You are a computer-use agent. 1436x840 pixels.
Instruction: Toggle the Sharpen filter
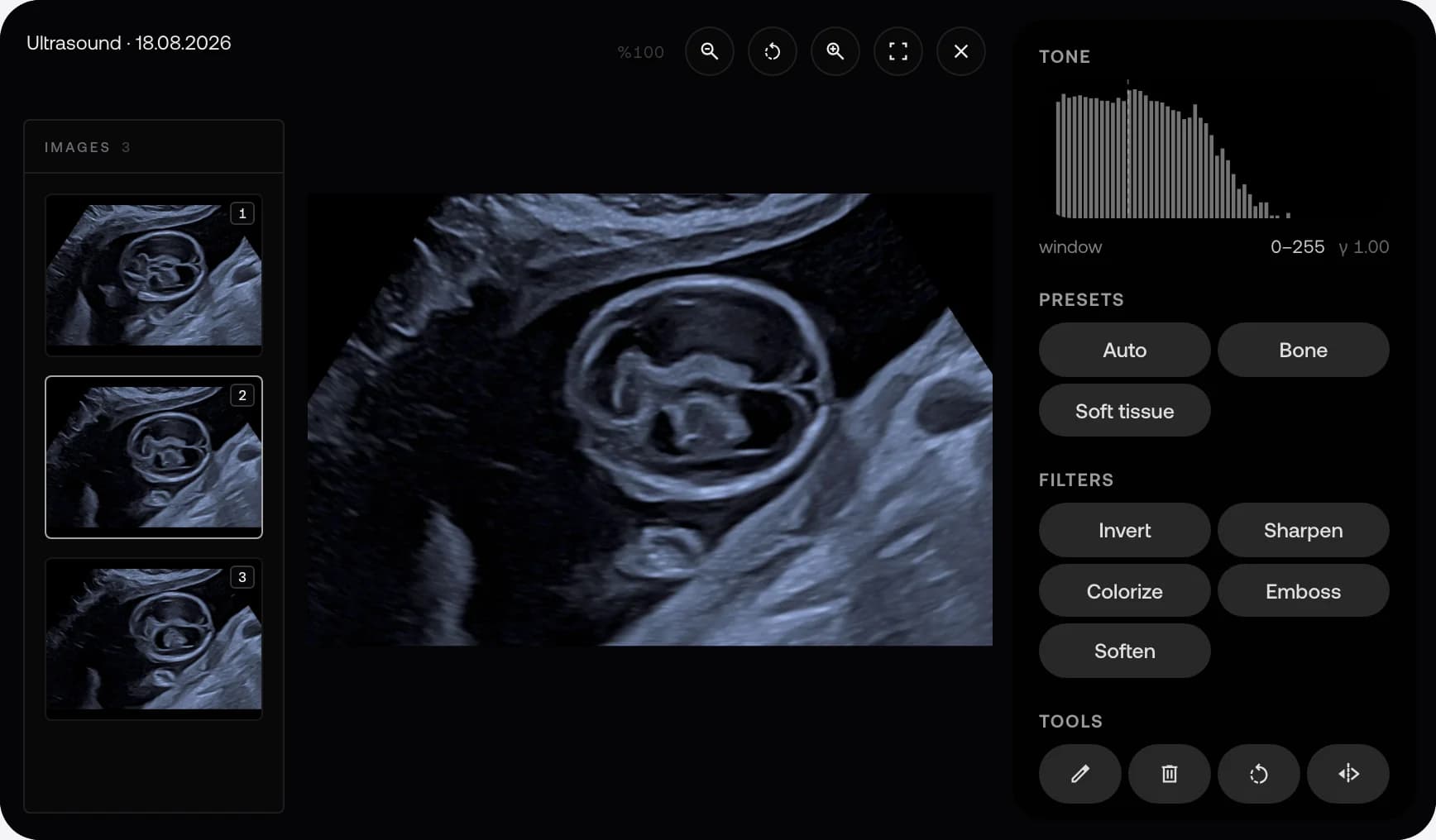[x=1304, y=530]
